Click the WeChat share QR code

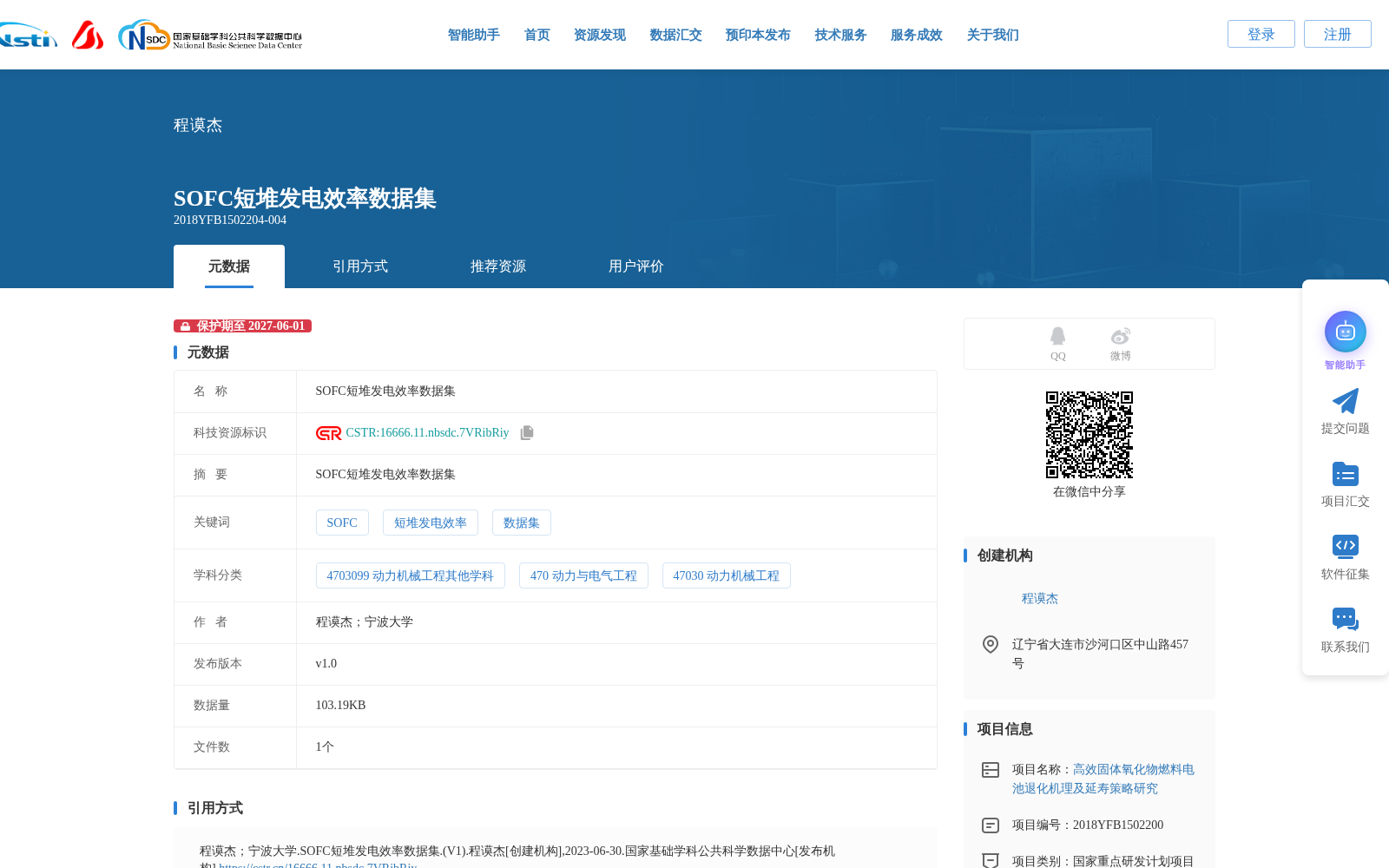coord(1089,435)
